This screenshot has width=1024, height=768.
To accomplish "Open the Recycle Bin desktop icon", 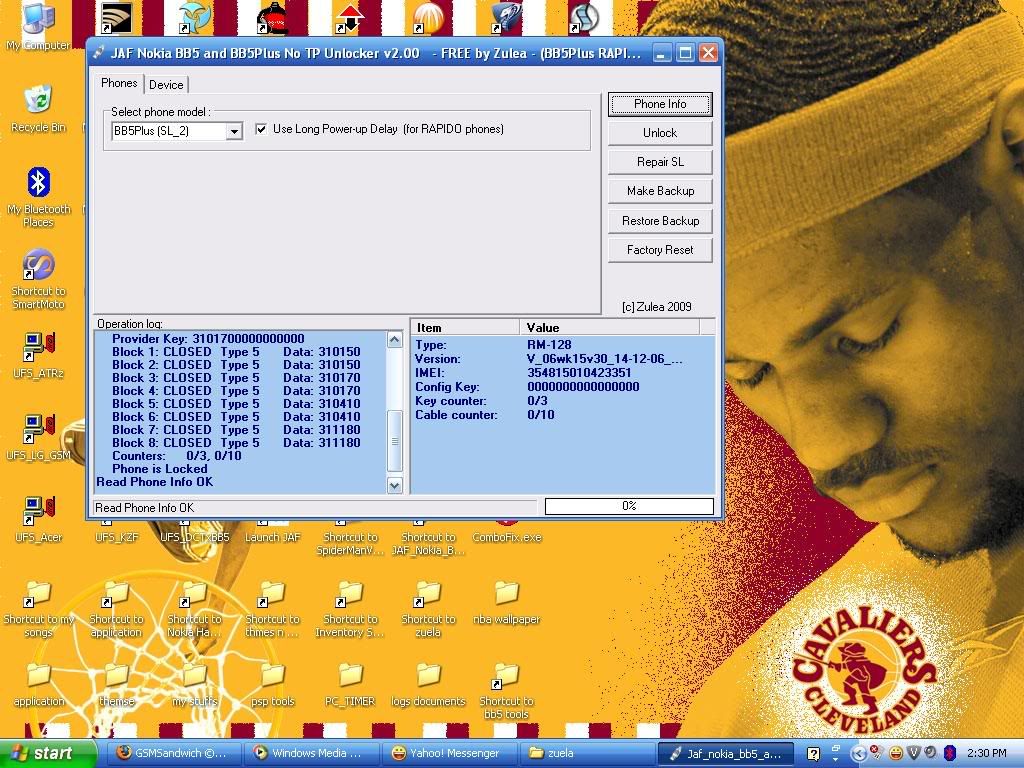I will 38,102.
